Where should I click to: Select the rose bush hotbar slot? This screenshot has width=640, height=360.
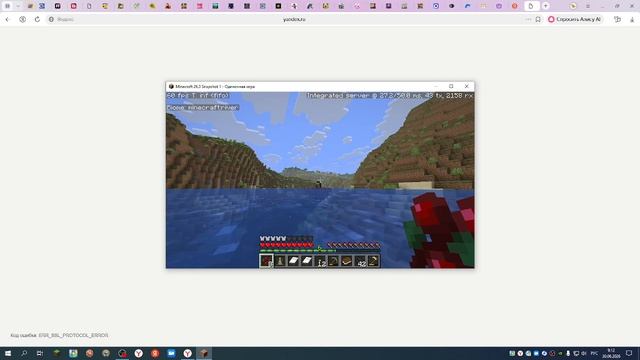(x=266, y=261)
